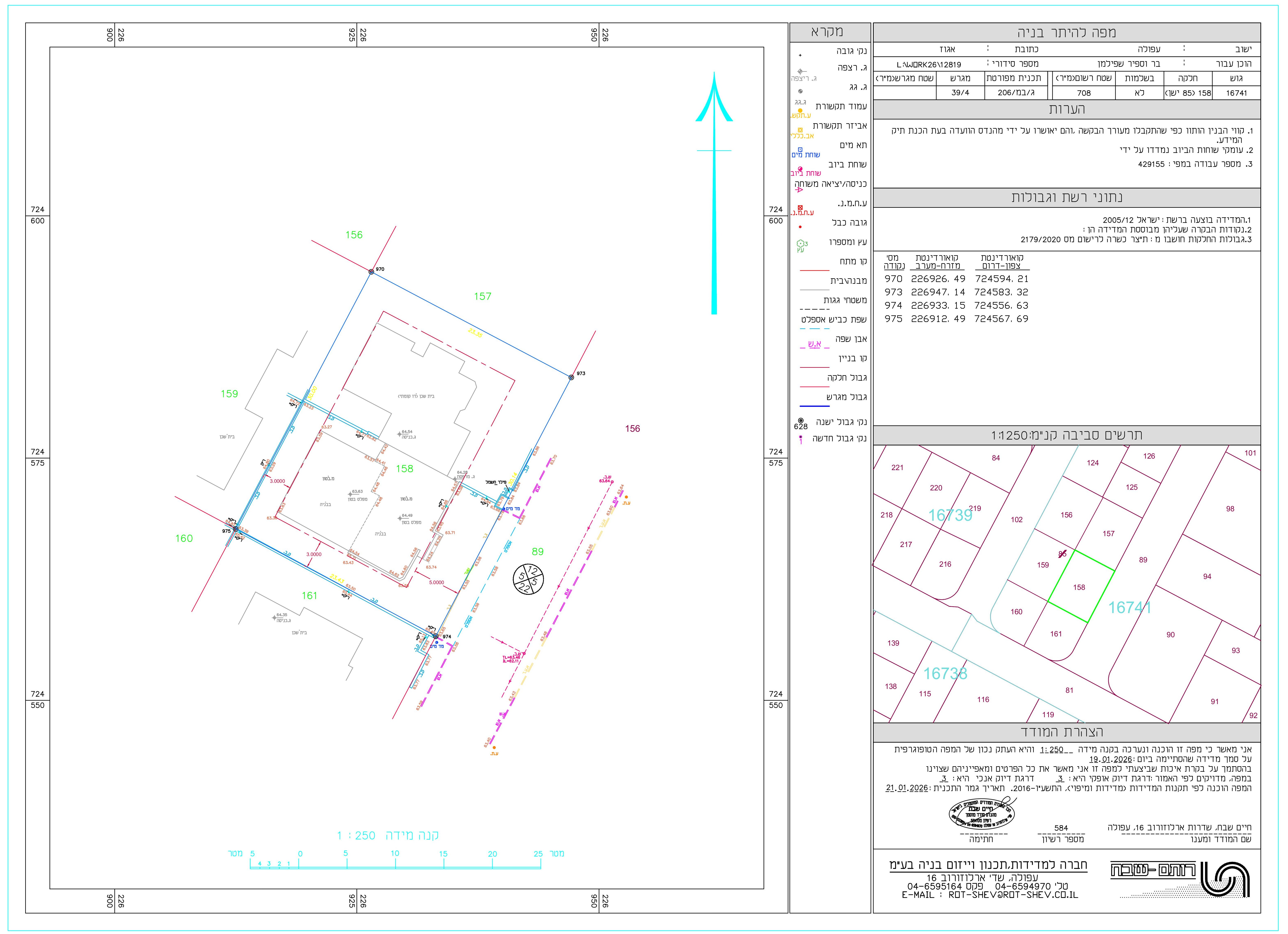Viewport: 1288px width, 934px height.
Task: Click the job number 429155
Action: pyautogui.click(x=1151, y=164)
